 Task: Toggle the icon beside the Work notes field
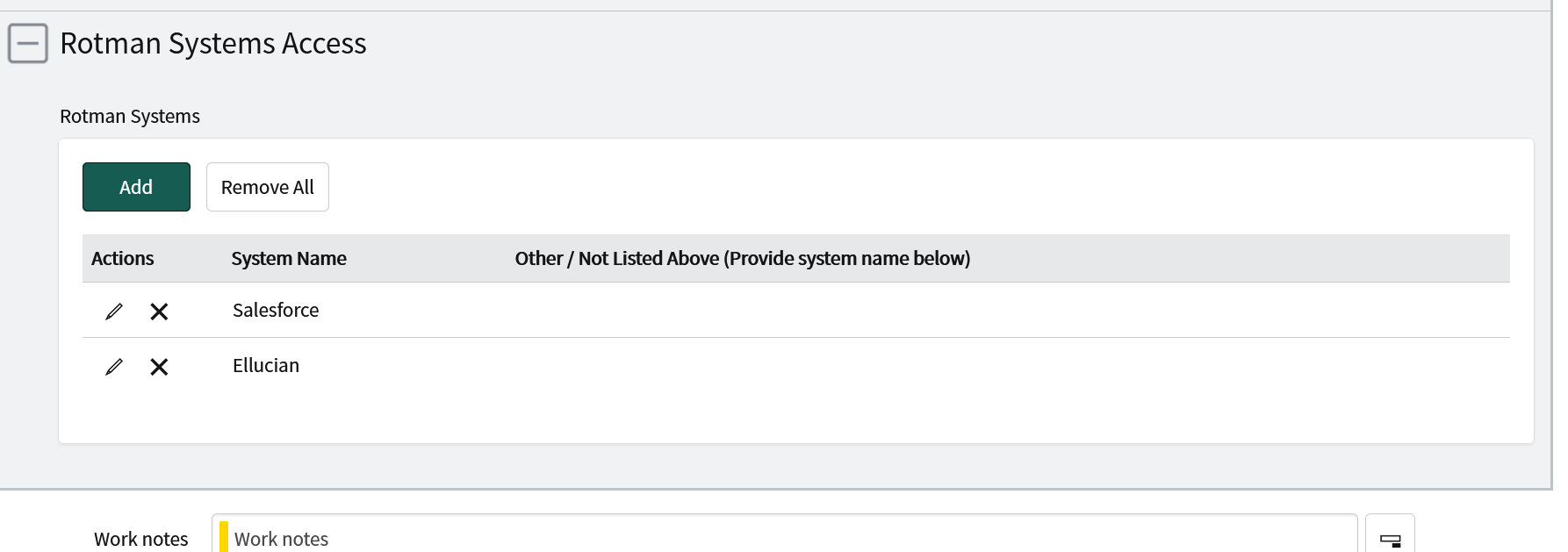[1390, 539]
